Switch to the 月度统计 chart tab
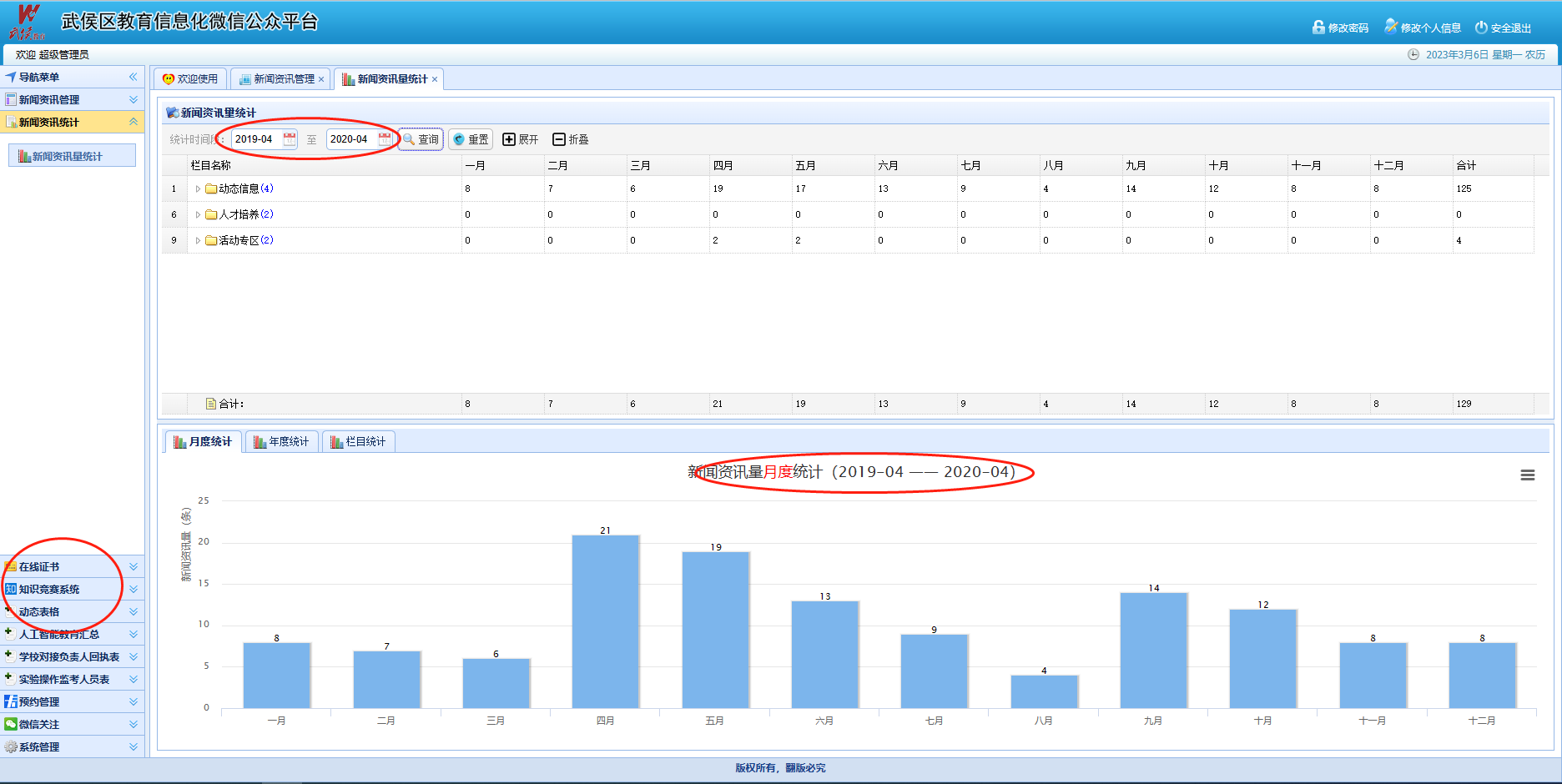This screenshot has height=784, width=1562. tap(203, 441)
